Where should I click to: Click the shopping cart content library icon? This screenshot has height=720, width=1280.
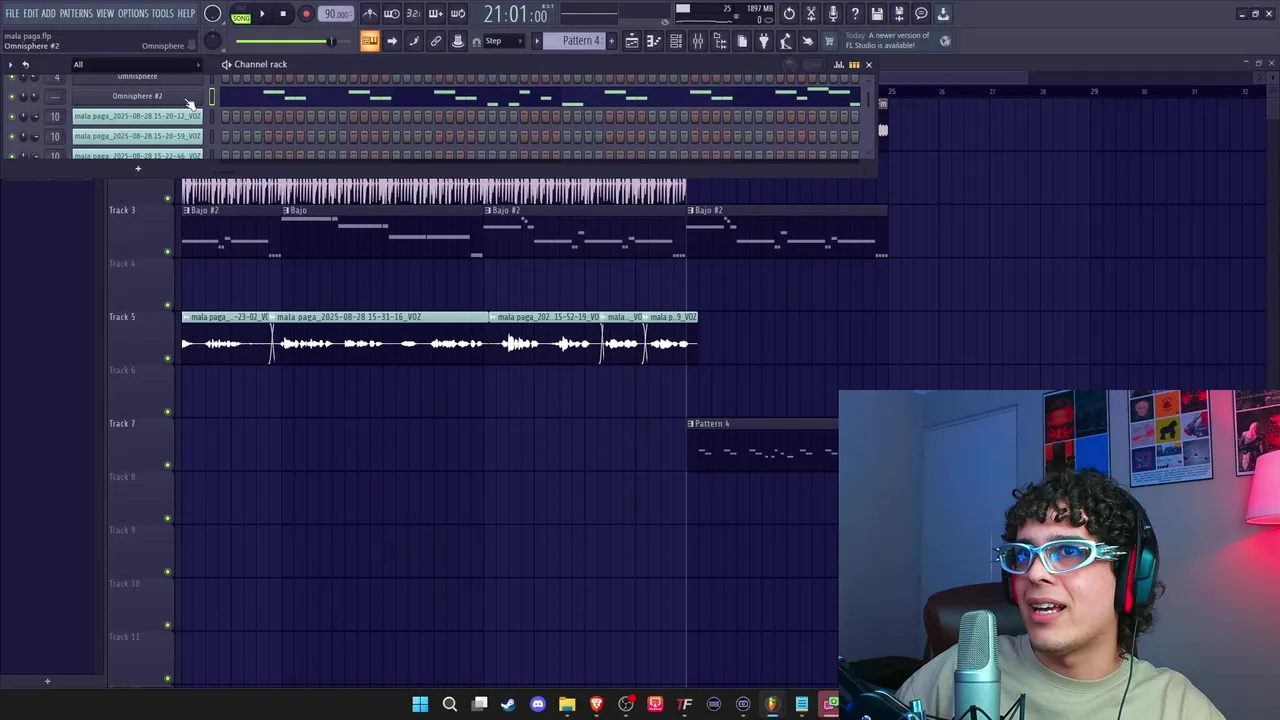[x=829, y=41]
